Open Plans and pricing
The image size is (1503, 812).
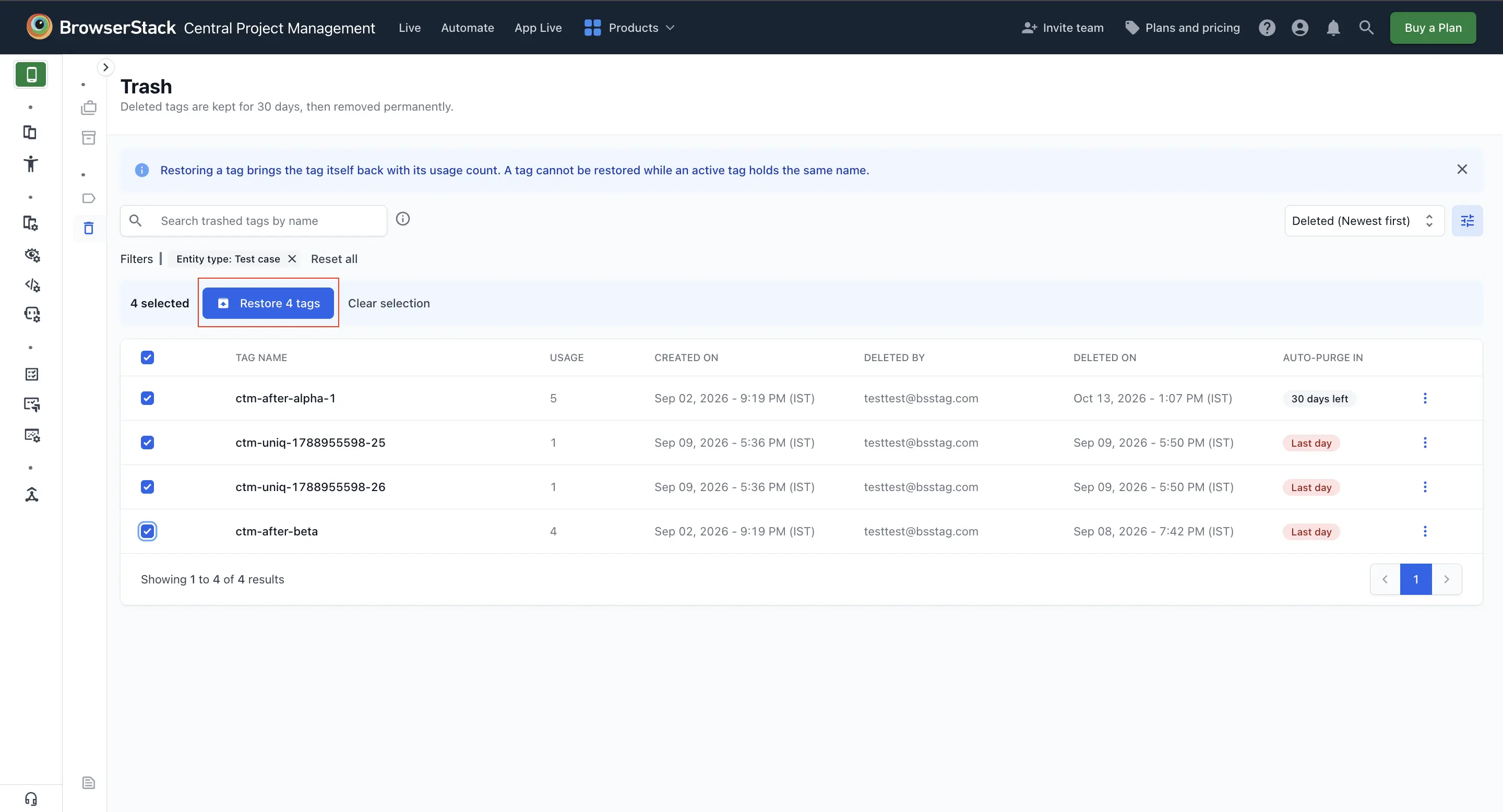[x=1183, y=28]
